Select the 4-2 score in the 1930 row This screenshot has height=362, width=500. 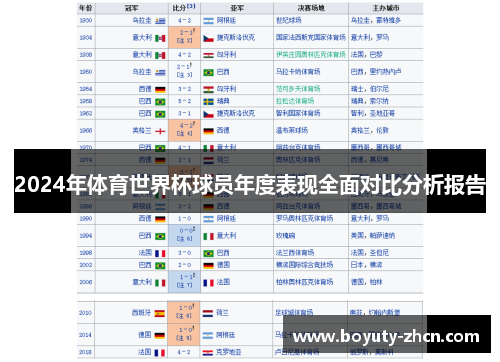184,20
